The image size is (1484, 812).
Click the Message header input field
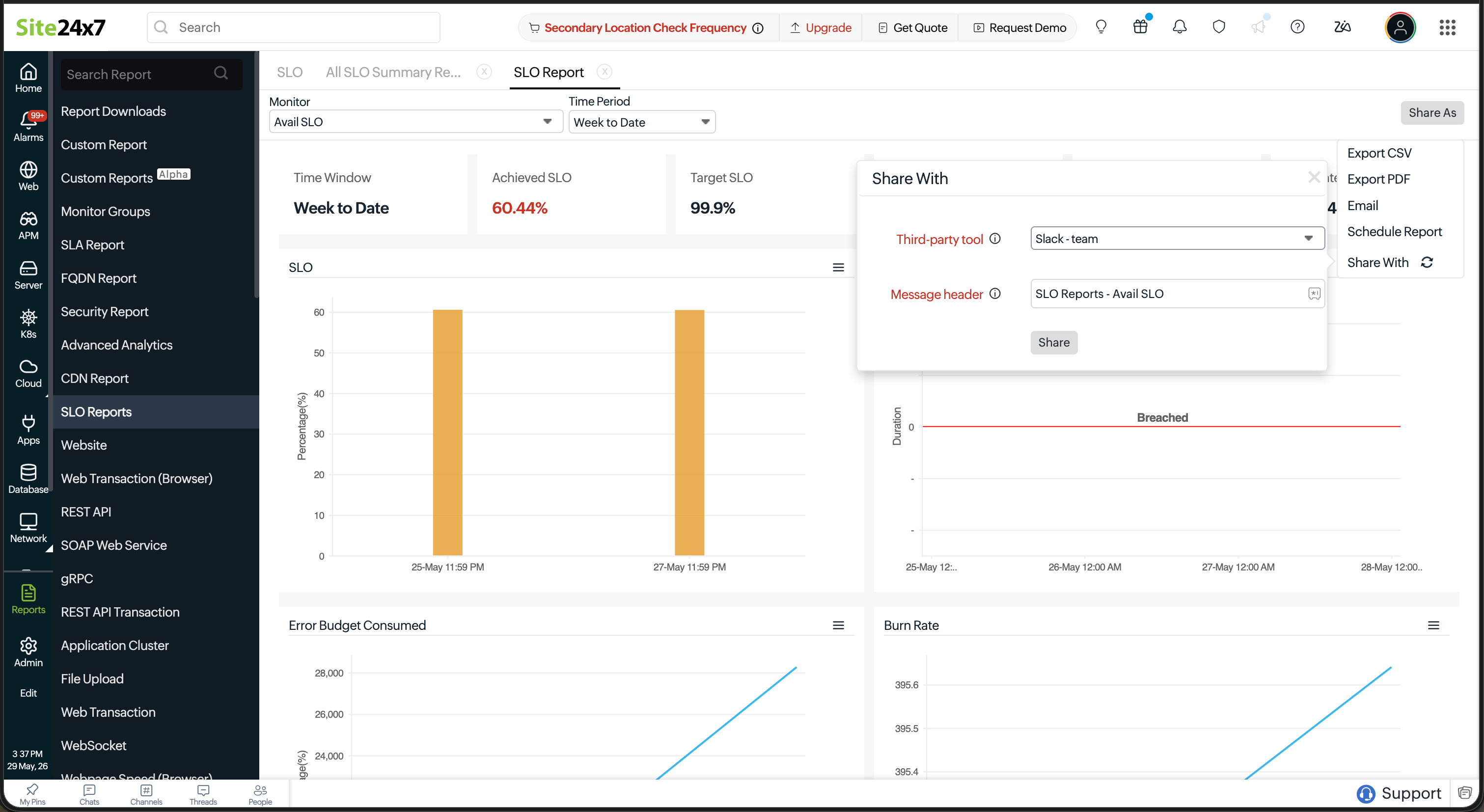coord(1177,294)
